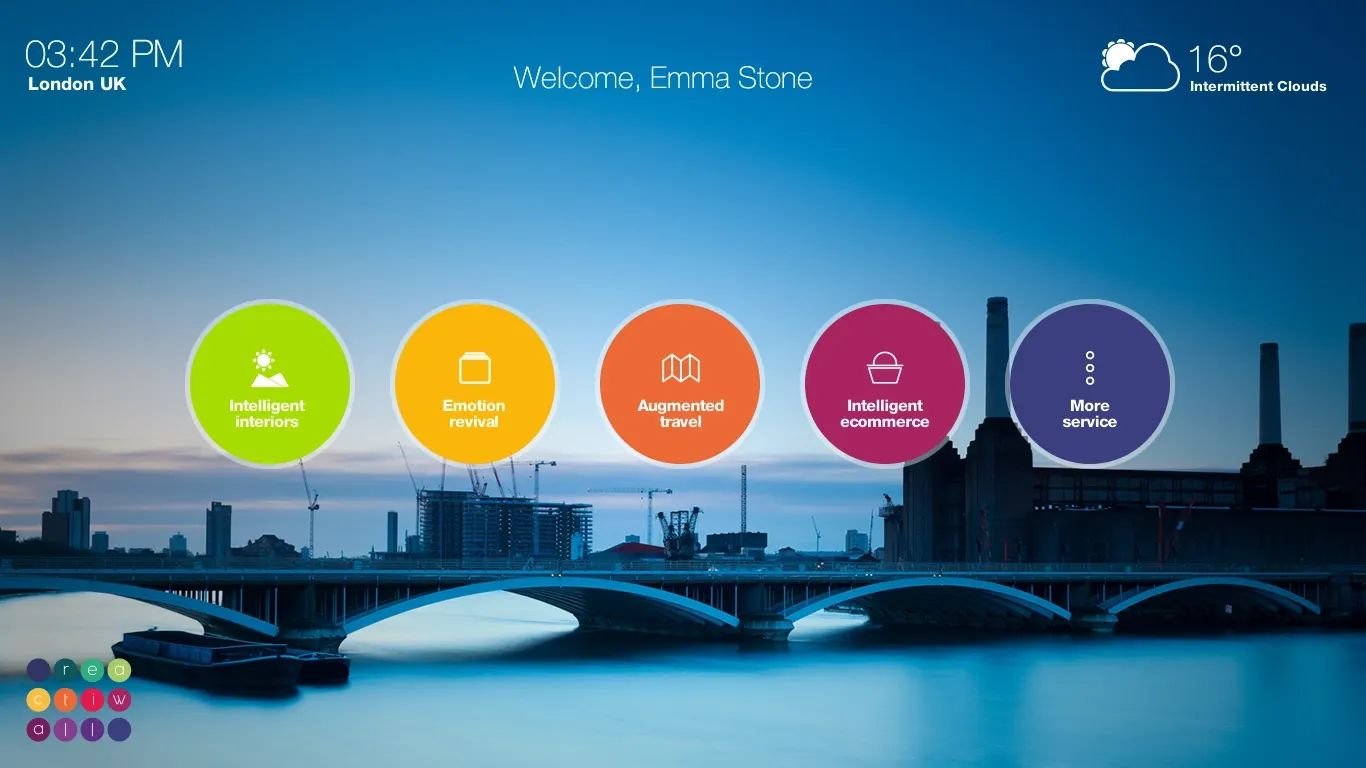The width and height of the screenshot is (1366, 768).
Task: Click the Intermittent Clouds weather text
Action: 1258,87
